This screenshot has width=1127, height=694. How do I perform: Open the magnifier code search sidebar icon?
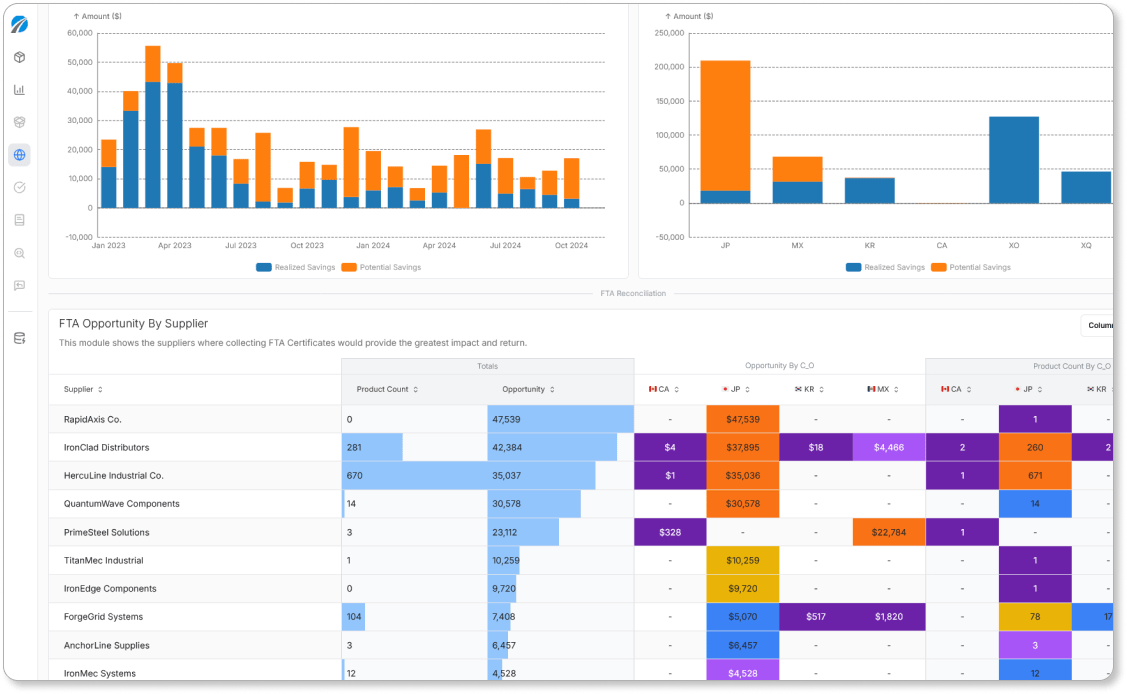(19, 253)
